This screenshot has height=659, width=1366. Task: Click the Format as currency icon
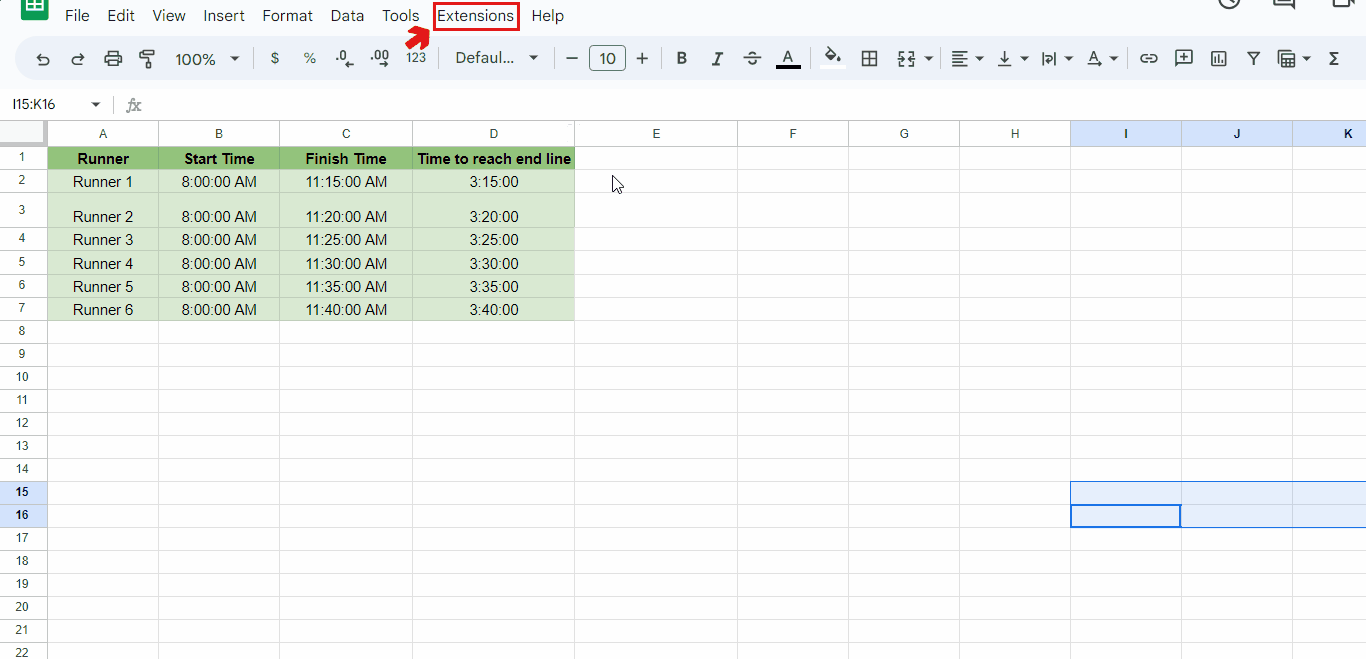[275, 58]
